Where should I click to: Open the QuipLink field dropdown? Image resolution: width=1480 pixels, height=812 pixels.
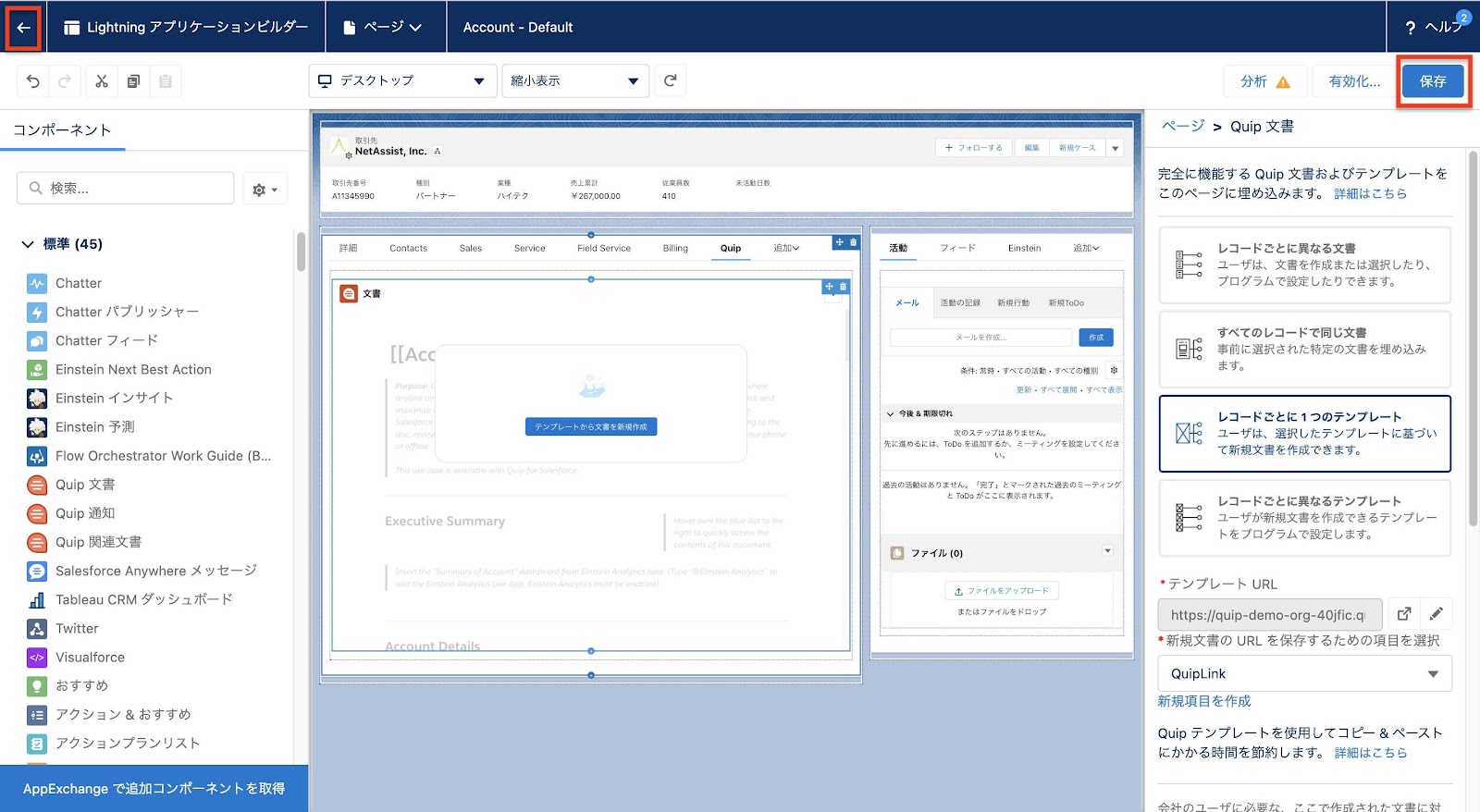(1304, 673)
